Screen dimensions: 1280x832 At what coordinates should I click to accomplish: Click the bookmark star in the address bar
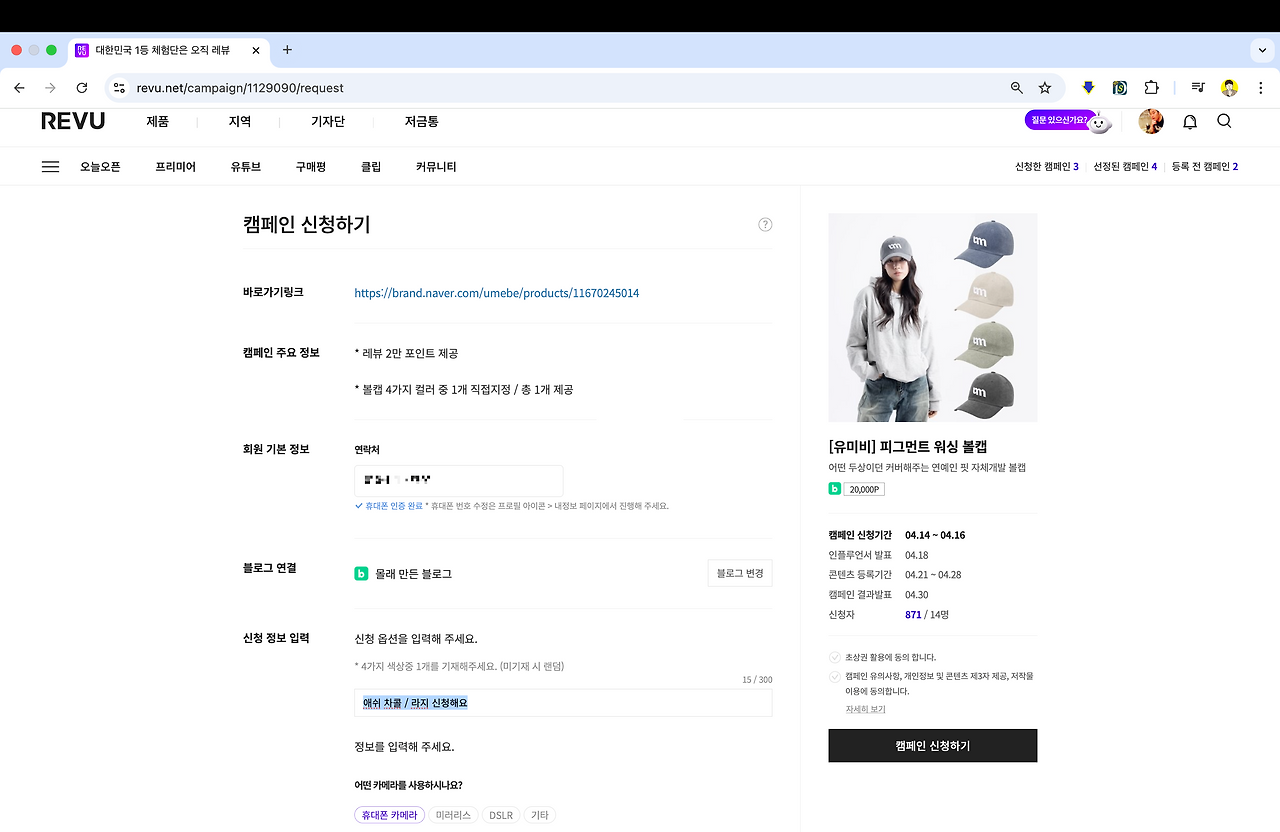[1043, 88]
